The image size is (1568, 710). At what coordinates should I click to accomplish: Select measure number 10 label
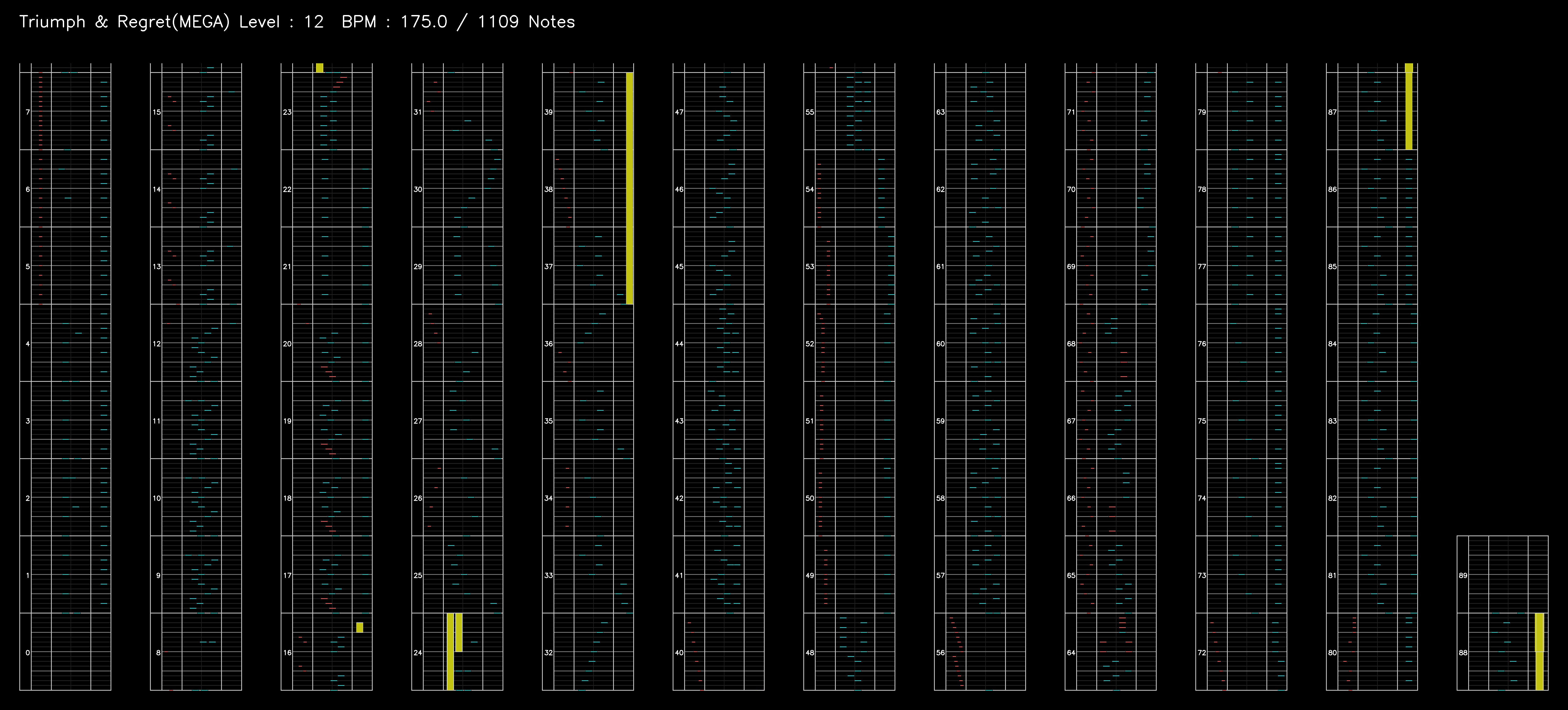point(157,498)
